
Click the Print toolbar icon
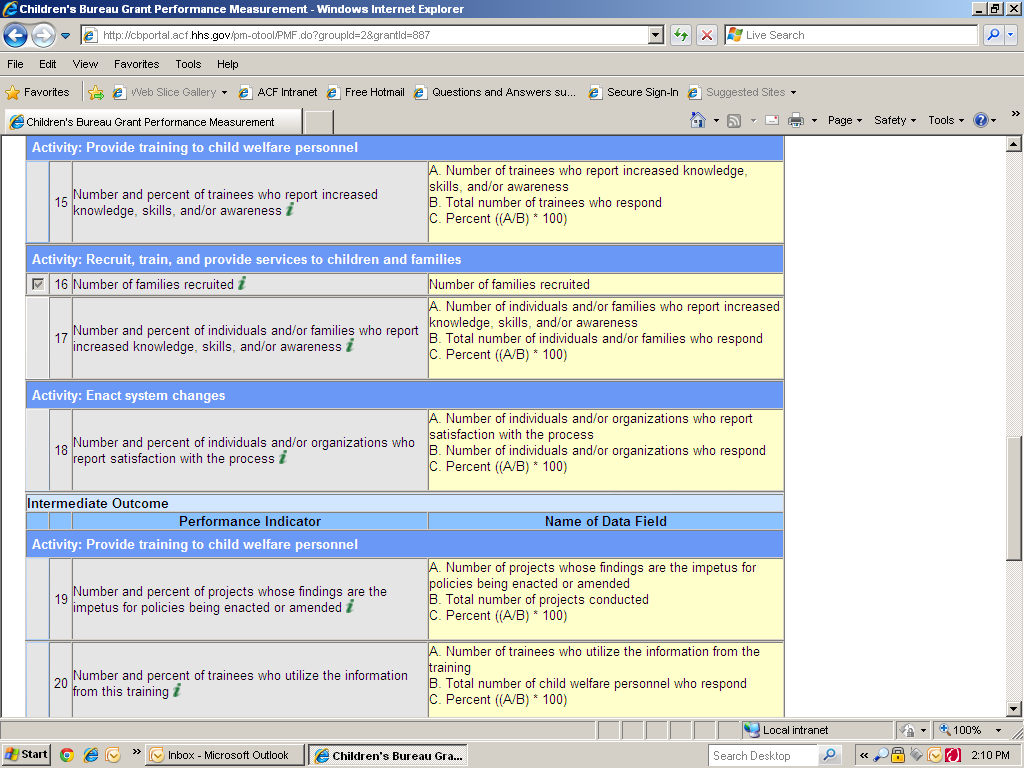coord(796,120)
